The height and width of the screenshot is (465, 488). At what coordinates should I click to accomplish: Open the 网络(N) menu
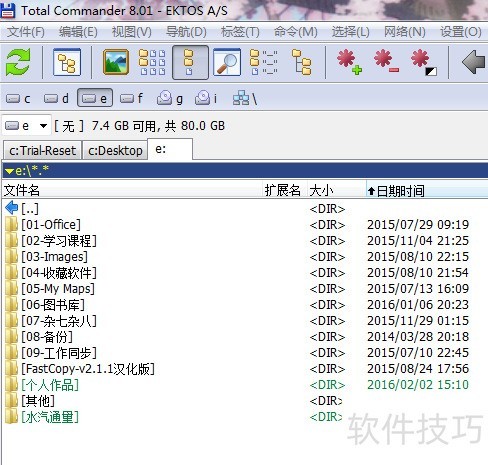[x=404, y=32]
